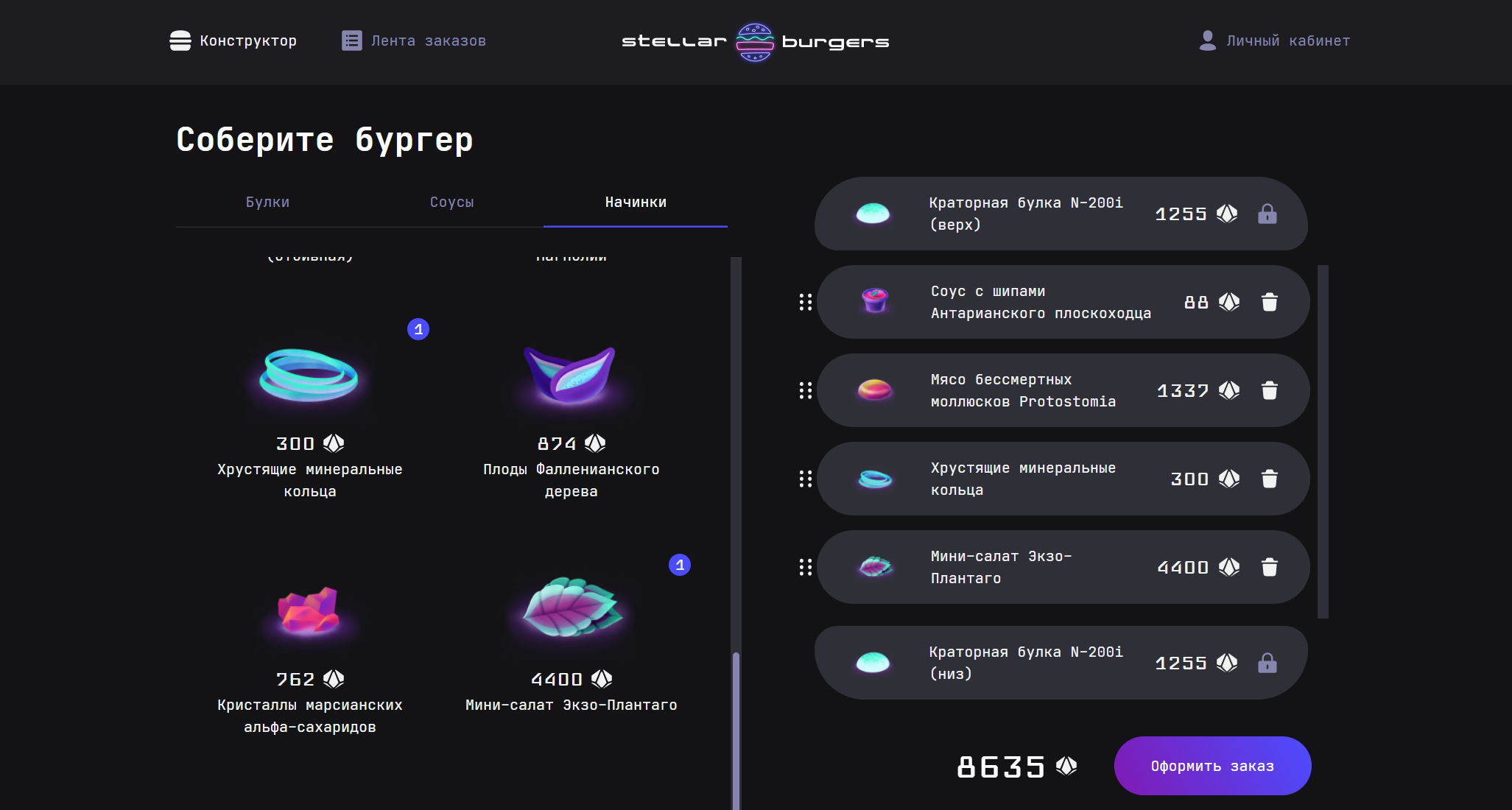The height and width of the screenshot is (810, 1512).
Task: Click the counter badge on Мини-салат Экзо-Плантаго
Action: point(680,566)
